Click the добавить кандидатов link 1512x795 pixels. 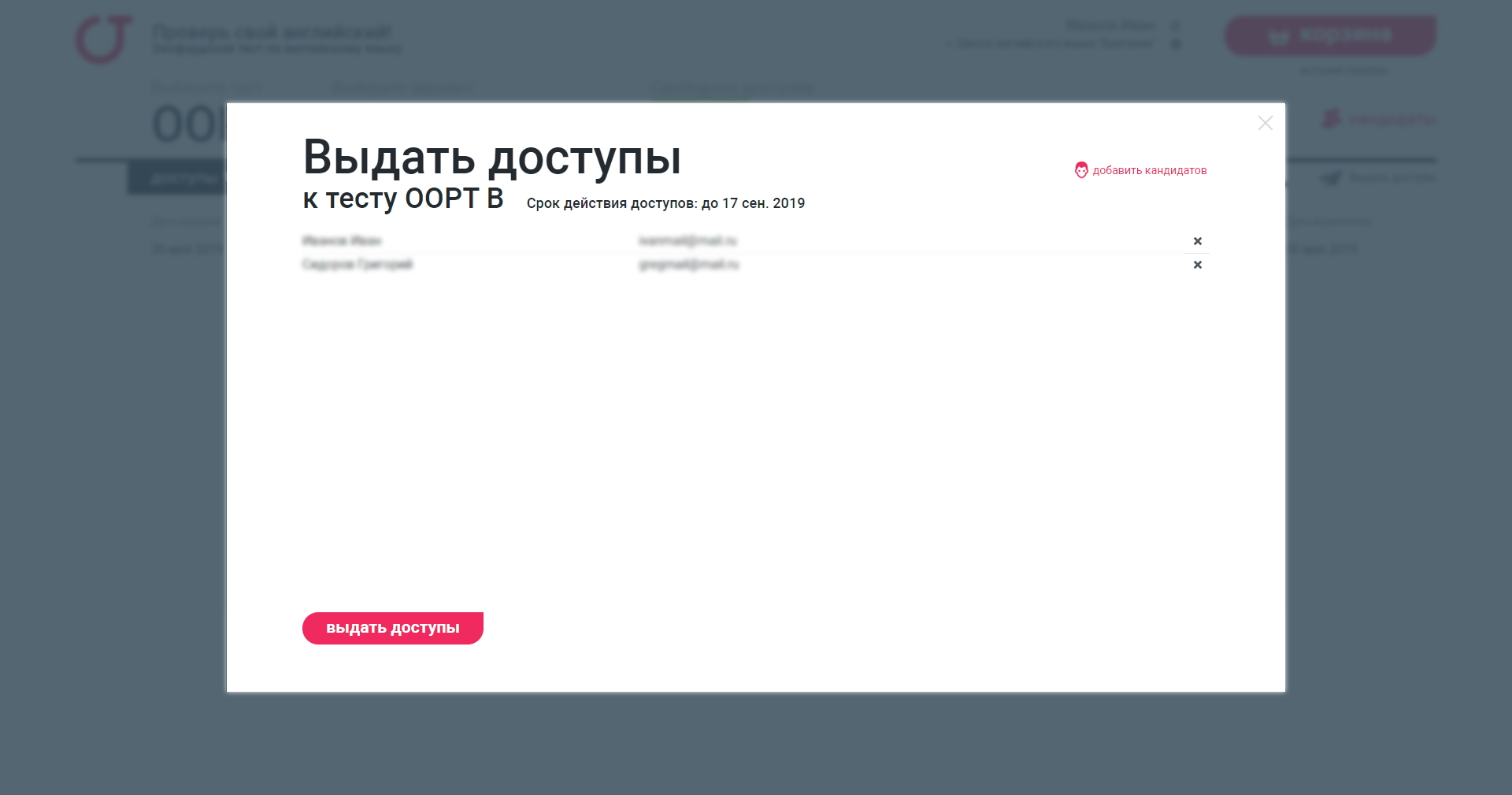(1149, 170)
